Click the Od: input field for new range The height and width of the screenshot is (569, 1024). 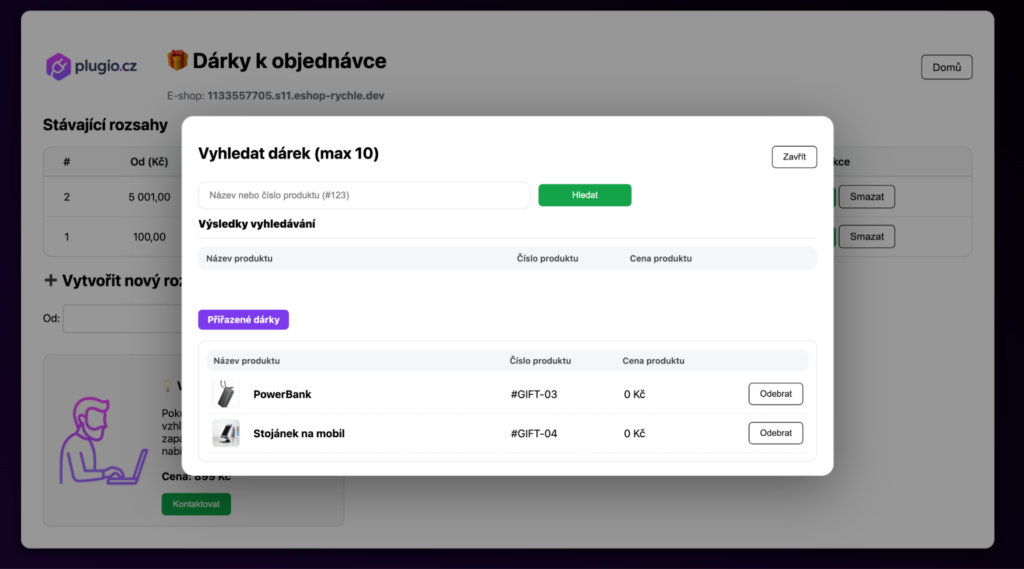120,319
